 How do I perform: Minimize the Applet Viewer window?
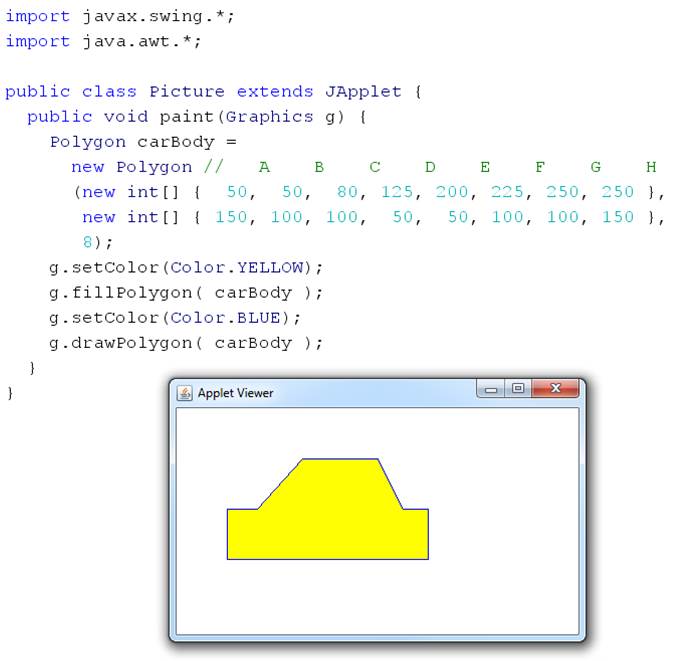pyautogui.click(x=491, y=389)
